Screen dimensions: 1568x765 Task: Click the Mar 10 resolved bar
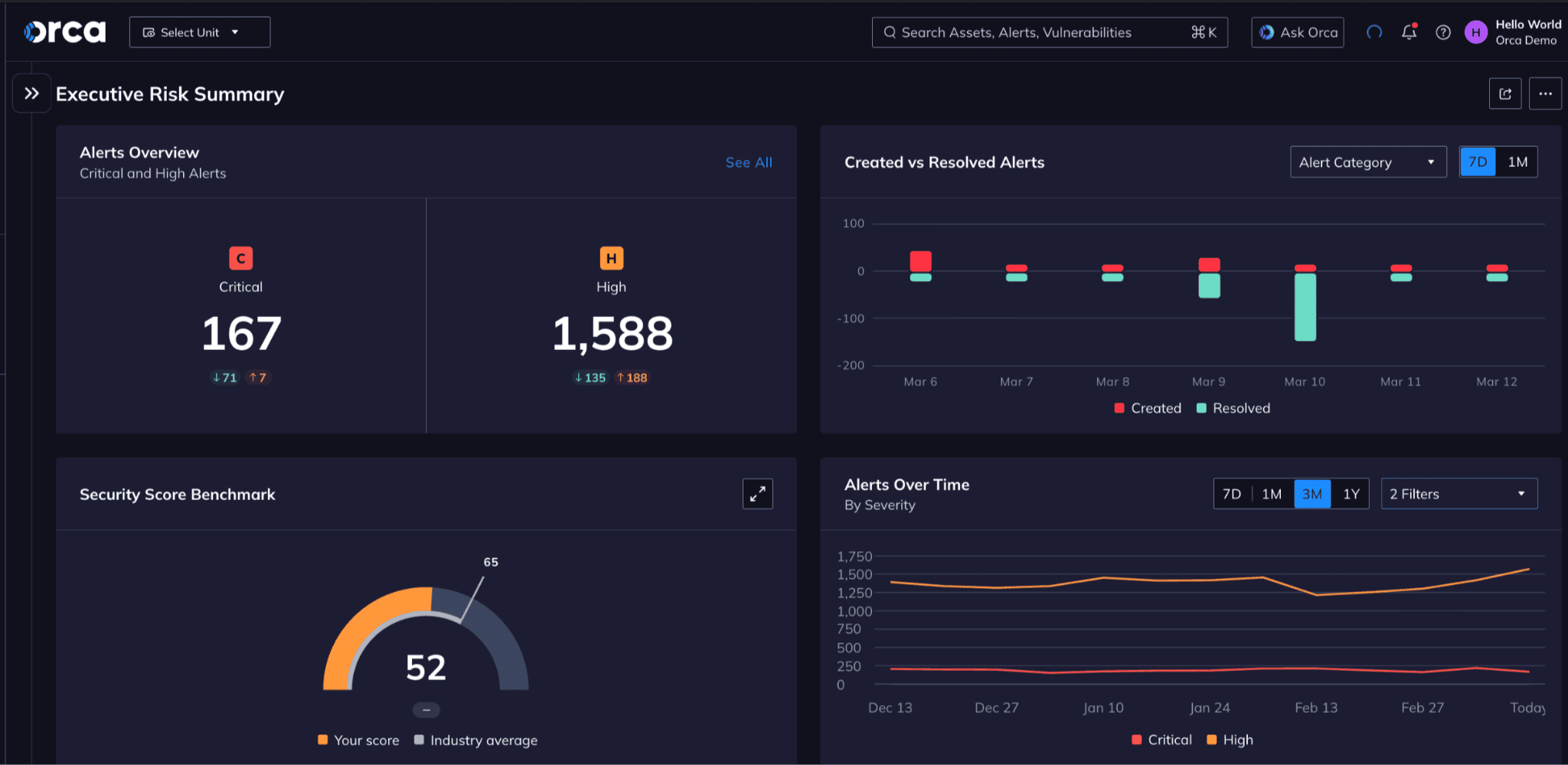coord(1305,307)
